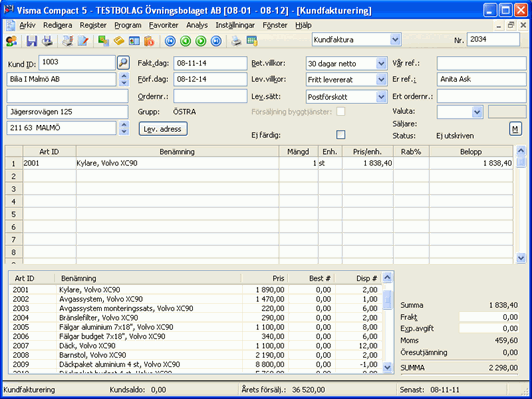
Task: Click the save-and-print toolbar icon
Action: click(47, 41)
